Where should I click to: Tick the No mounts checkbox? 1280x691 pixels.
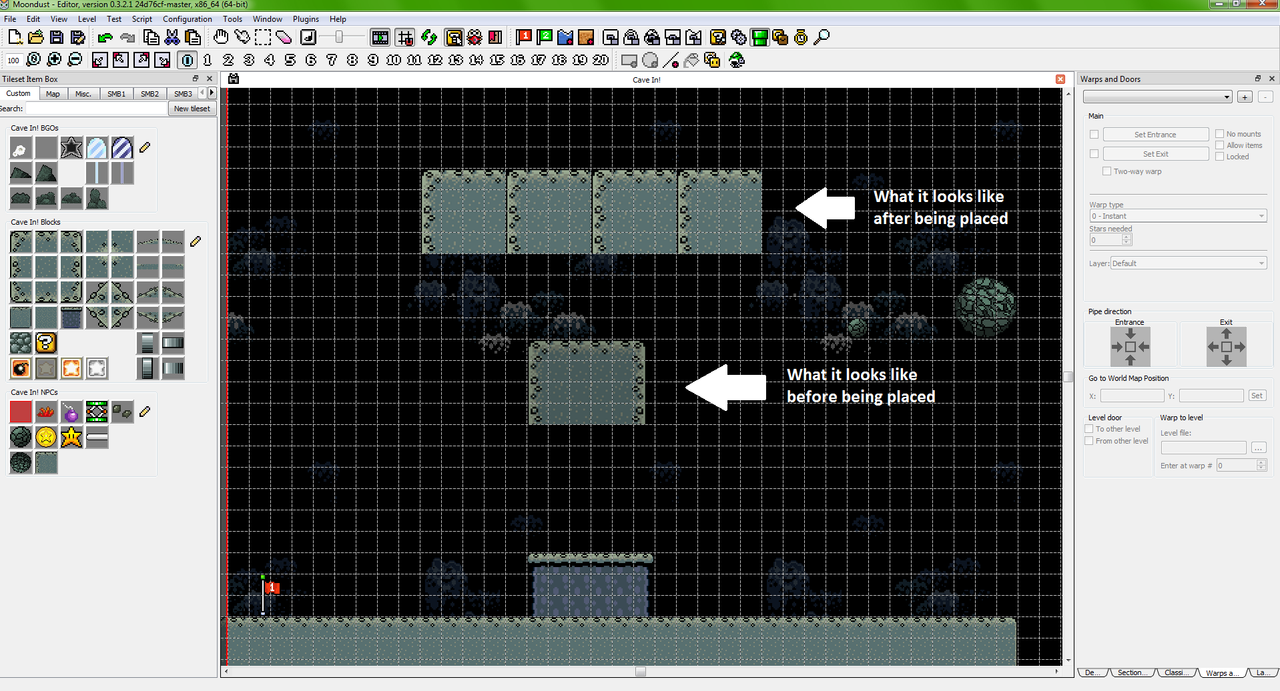click(1219, 134)
